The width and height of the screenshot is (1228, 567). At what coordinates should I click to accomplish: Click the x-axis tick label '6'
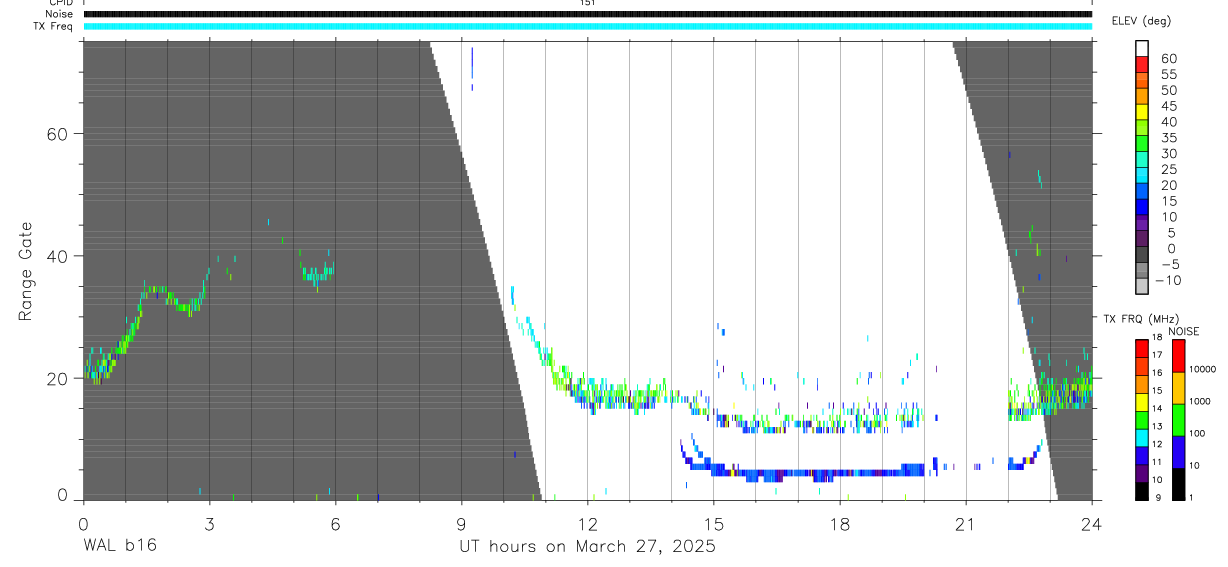point(335,523)
